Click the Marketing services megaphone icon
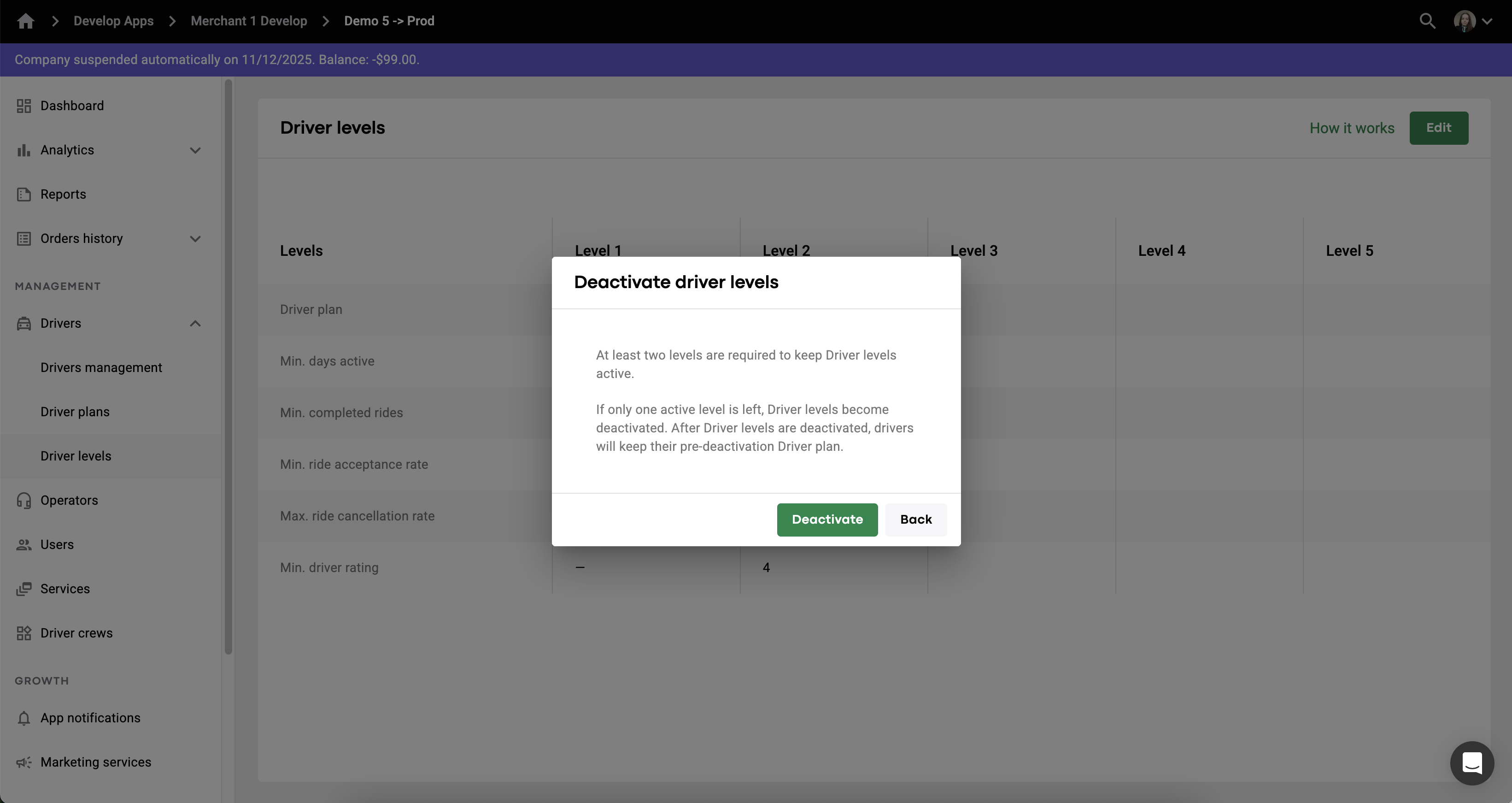1512x803 pixels. [x=23, y=762]
